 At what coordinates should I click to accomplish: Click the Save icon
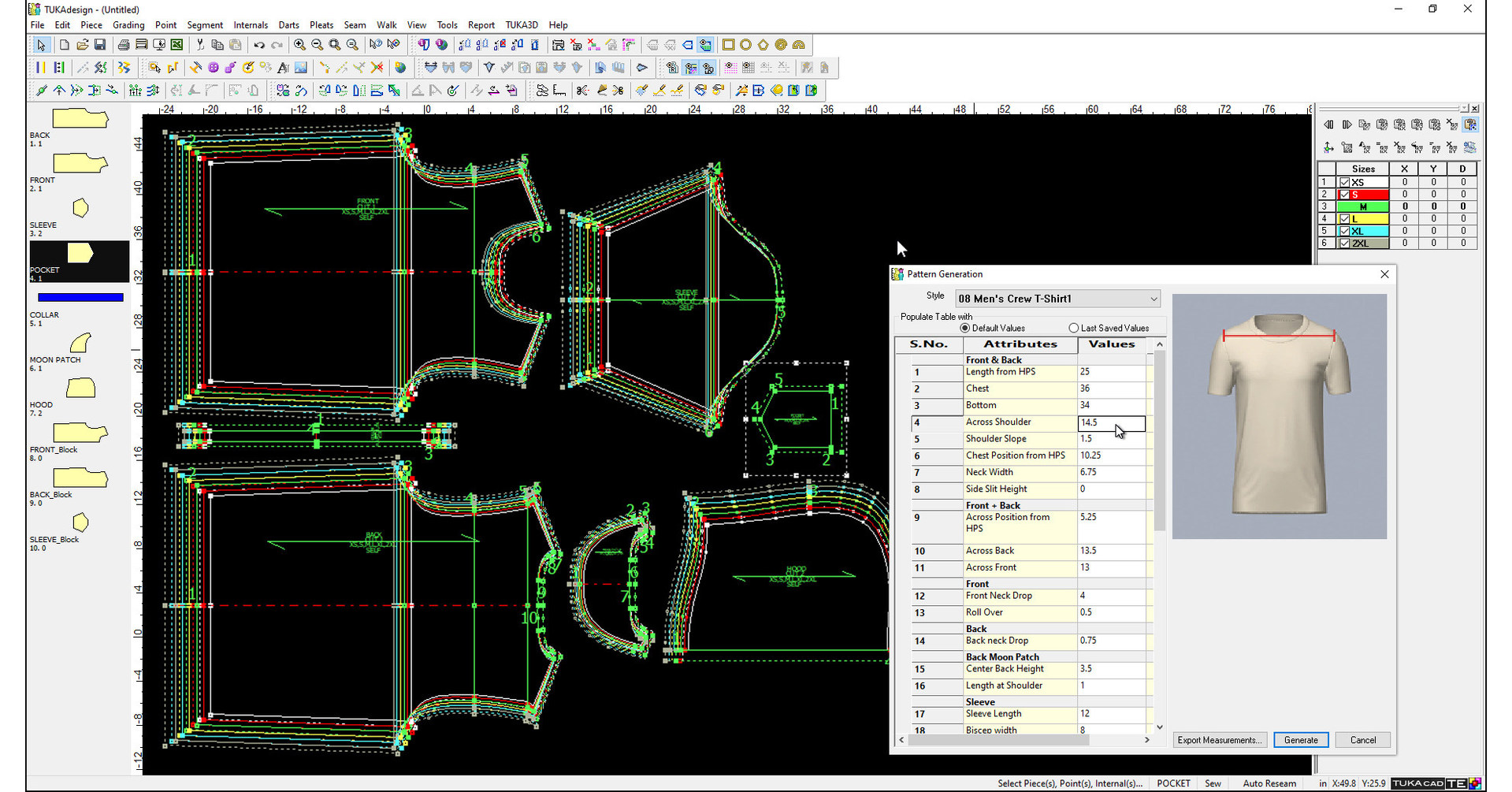click(x=100, y=45)
